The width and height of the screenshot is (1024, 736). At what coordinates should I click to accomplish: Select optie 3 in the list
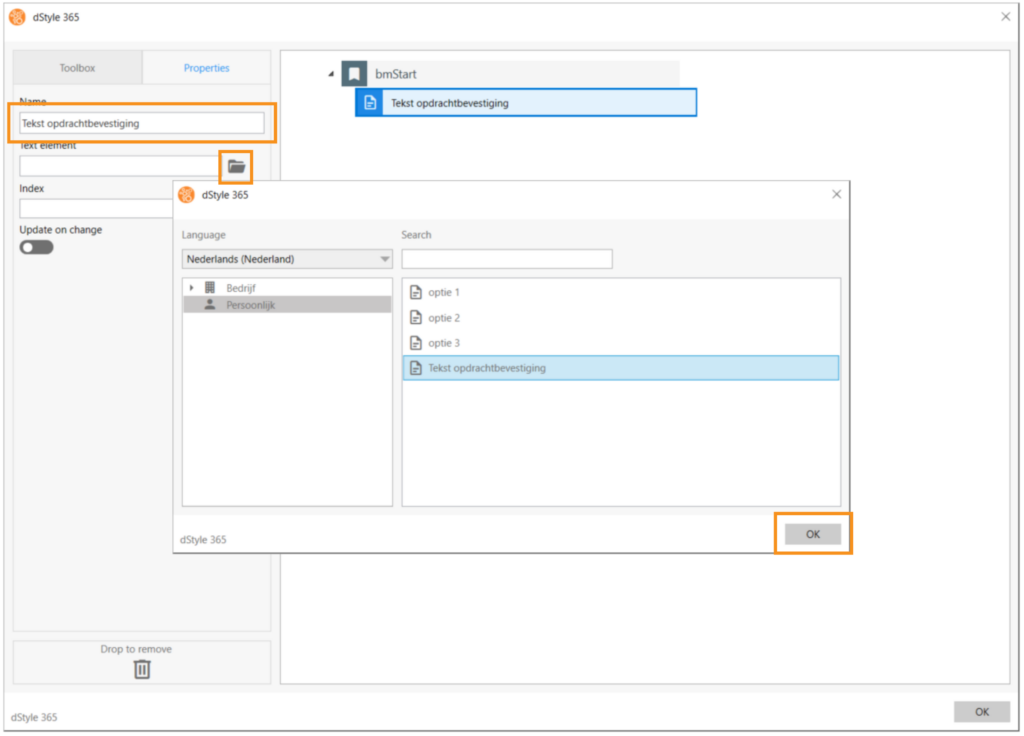(620, 342)
